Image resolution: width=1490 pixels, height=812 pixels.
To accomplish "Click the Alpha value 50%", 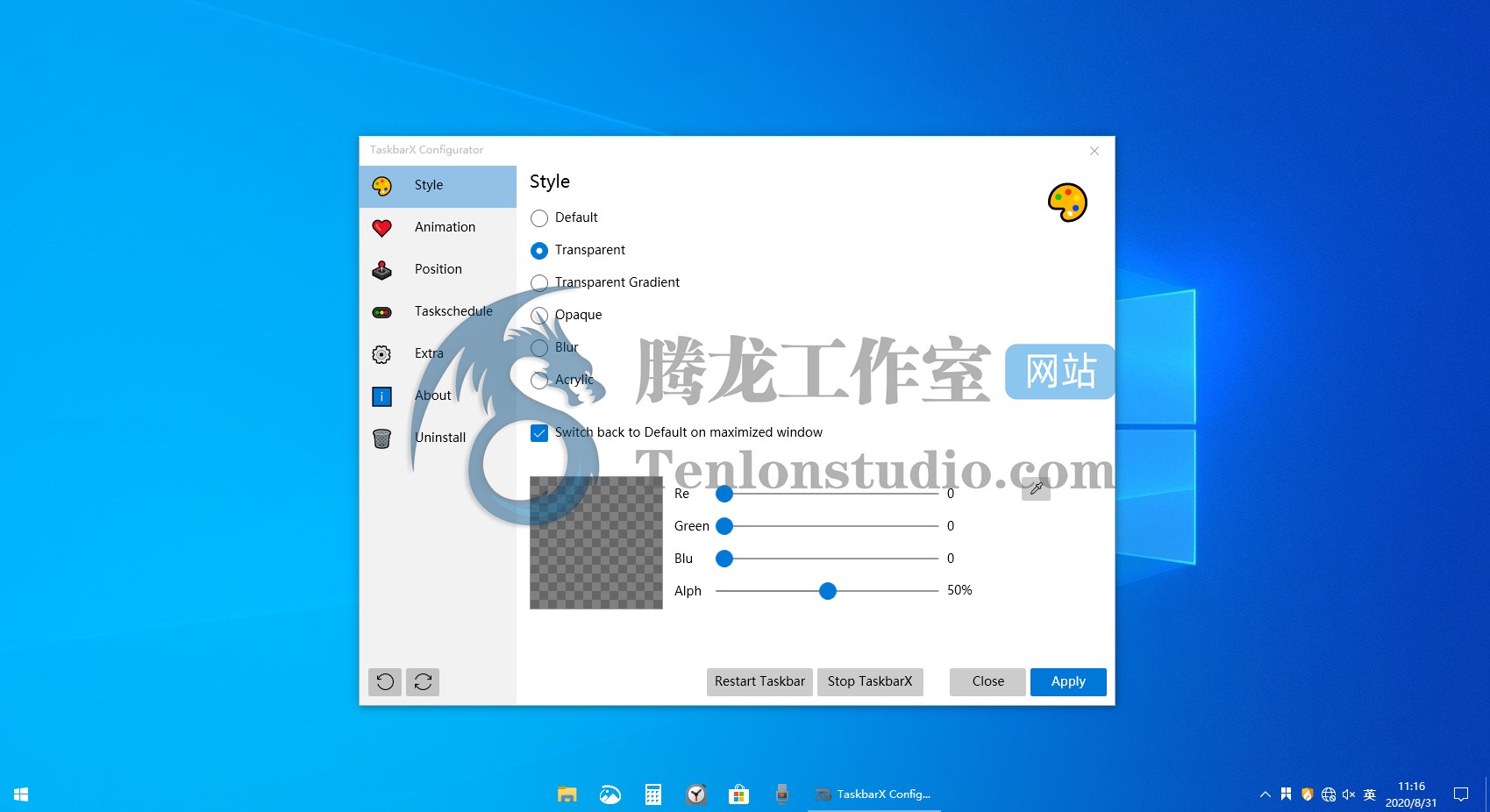I will click(x=959, y=591).
